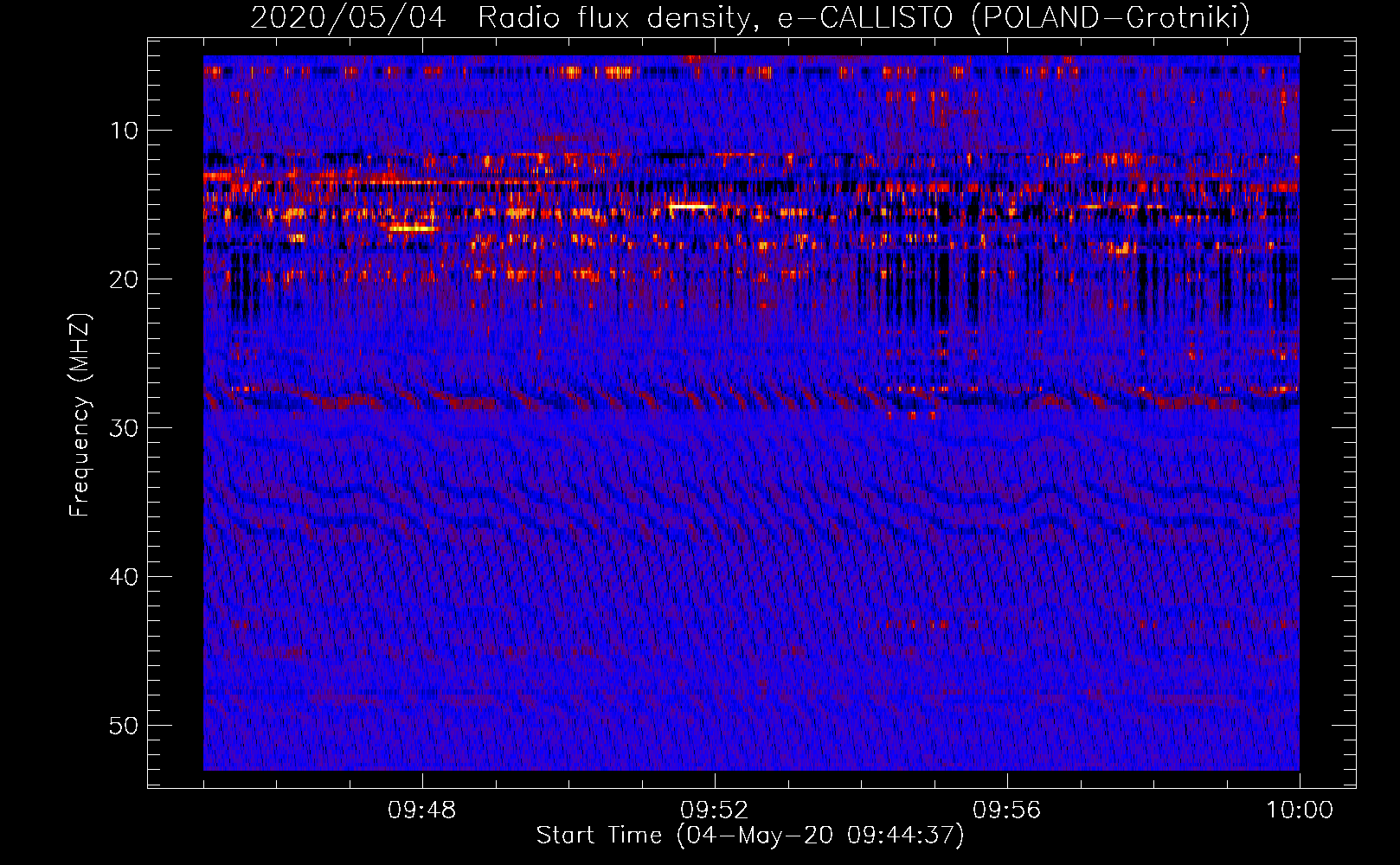The width and height of the screenshot is (1400, 865).
Task: Click the 09:56 time tick label
Action: click(1007, 811)
